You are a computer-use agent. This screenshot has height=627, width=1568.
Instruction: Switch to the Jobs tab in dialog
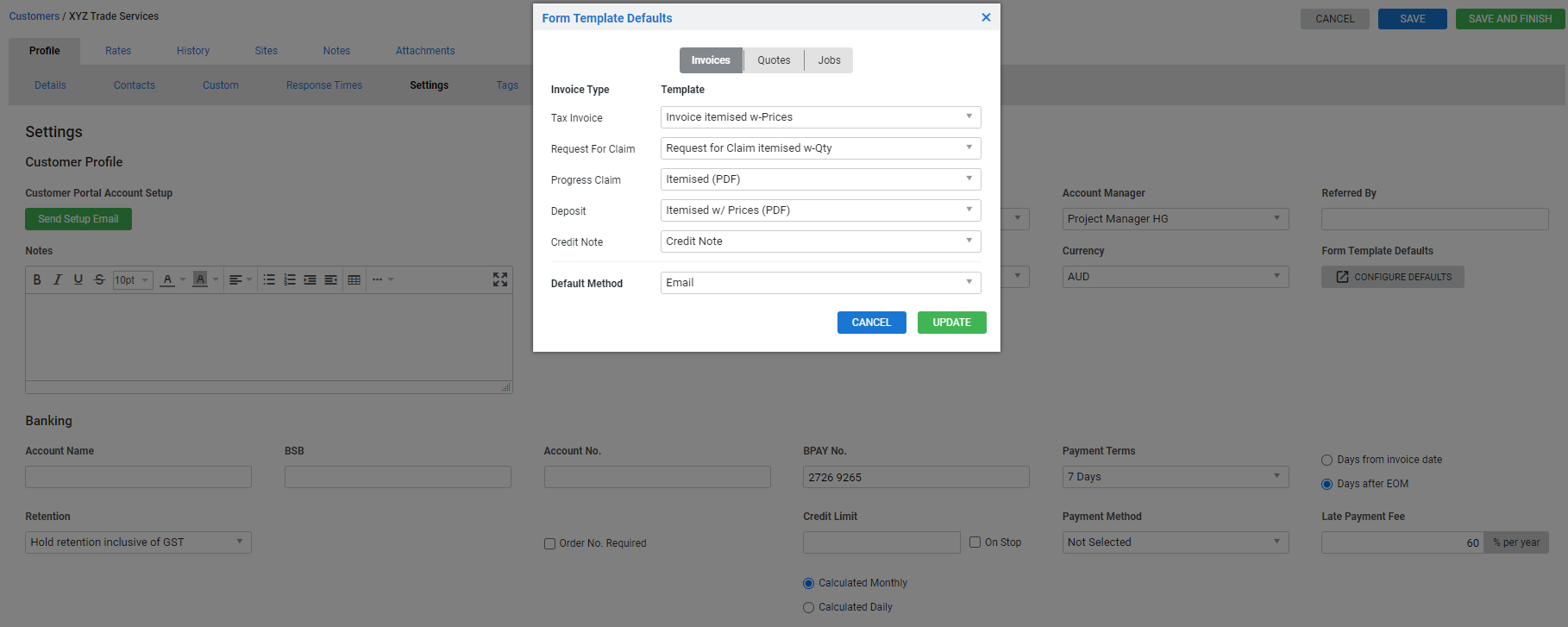pos(829,60)
